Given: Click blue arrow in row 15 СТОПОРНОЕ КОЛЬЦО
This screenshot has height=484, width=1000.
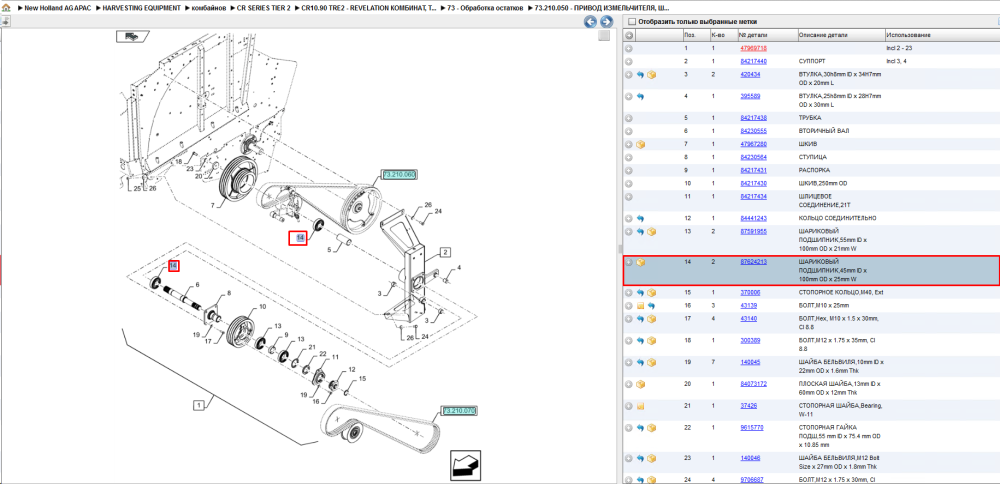Looking at the screenshot, I should (641, 293).
